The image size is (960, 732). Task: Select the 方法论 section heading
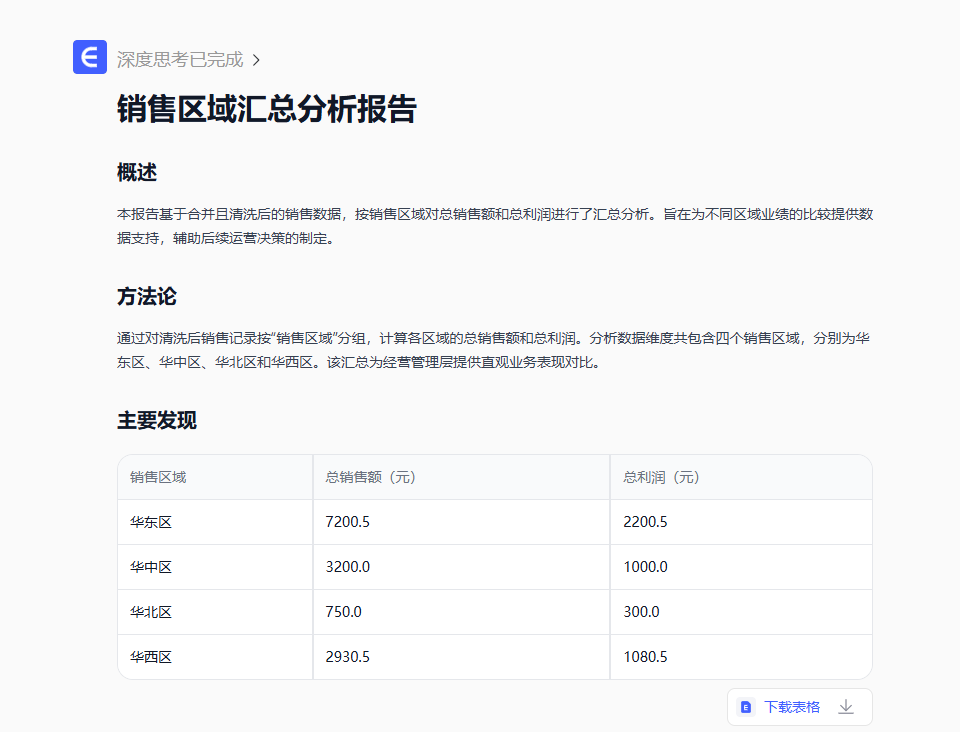tap(147, 296)
